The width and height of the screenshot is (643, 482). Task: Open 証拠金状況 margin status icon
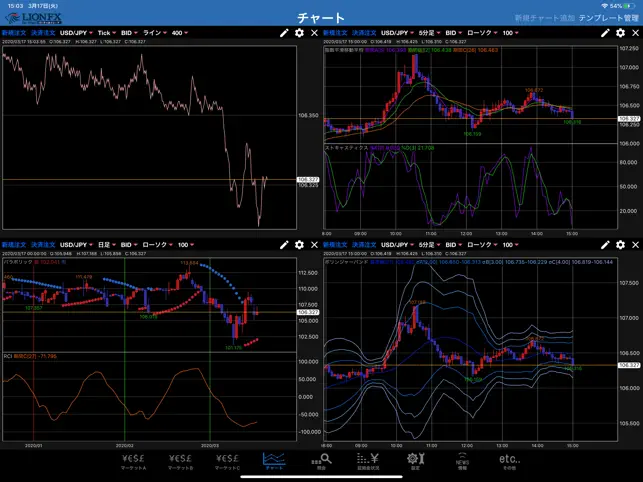368,461
